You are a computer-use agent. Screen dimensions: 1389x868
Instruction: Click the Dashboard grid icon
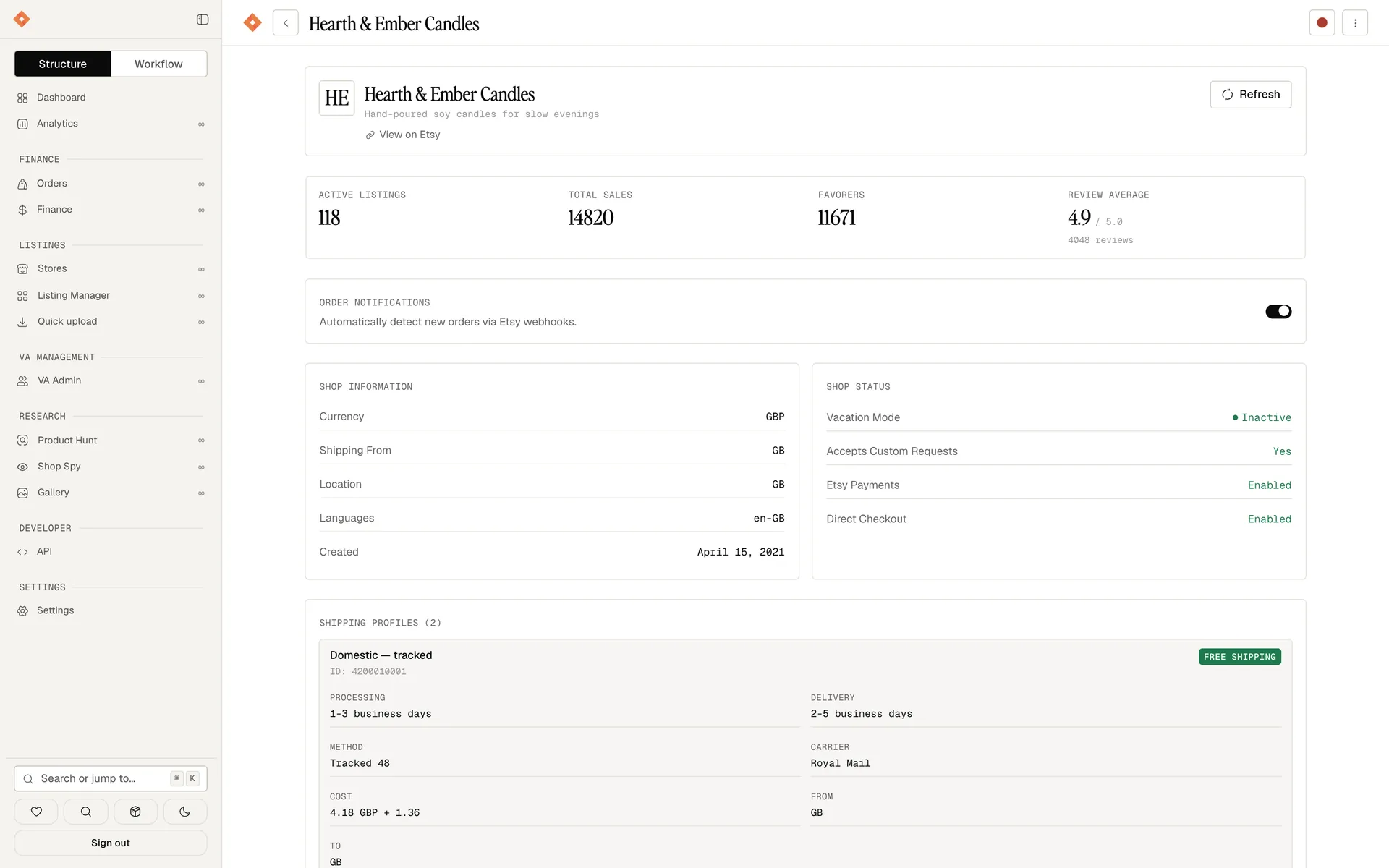[x=22, y=98]
